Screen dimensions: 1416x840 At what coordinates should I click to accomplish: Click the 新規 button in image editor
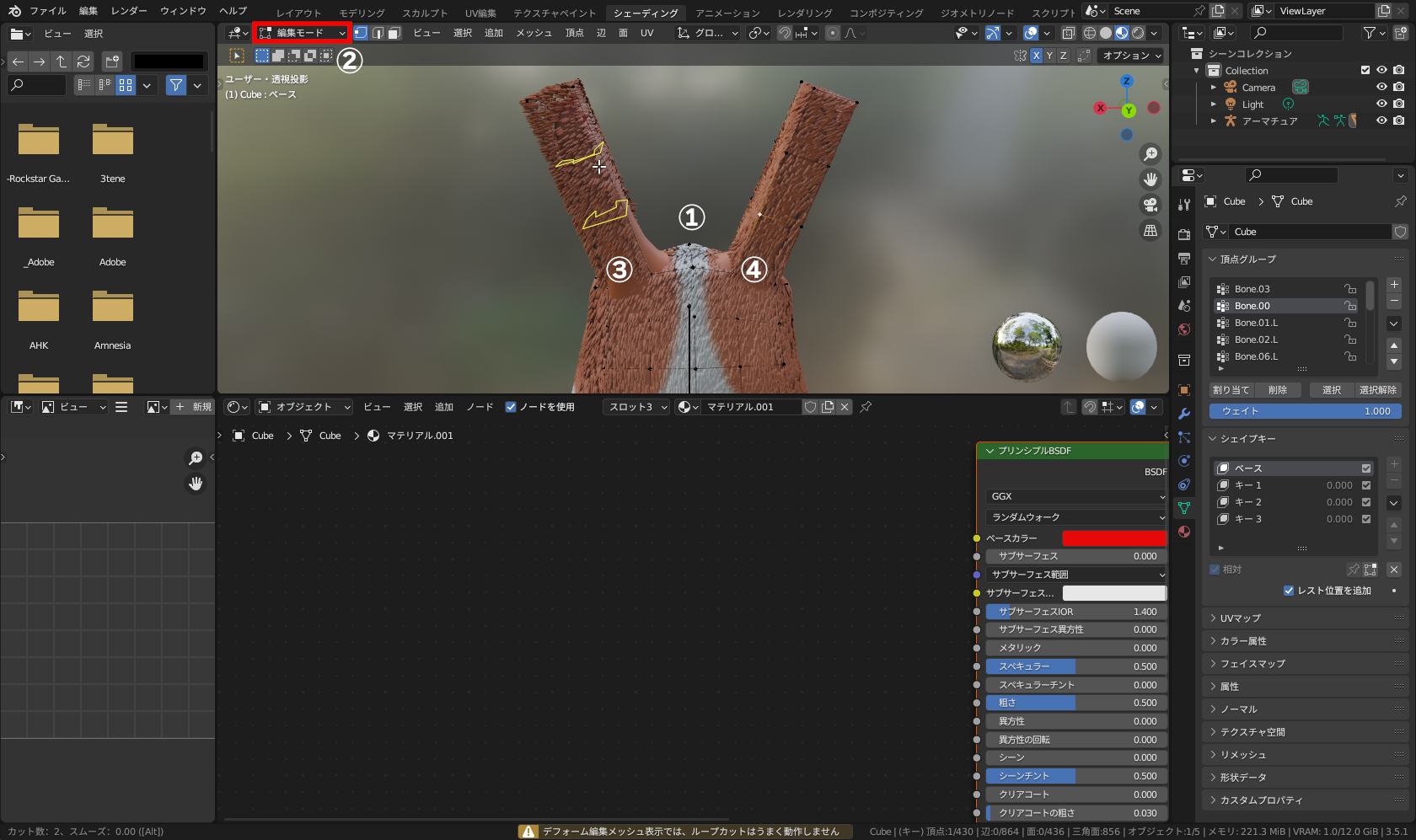click(x=193, y=407)
